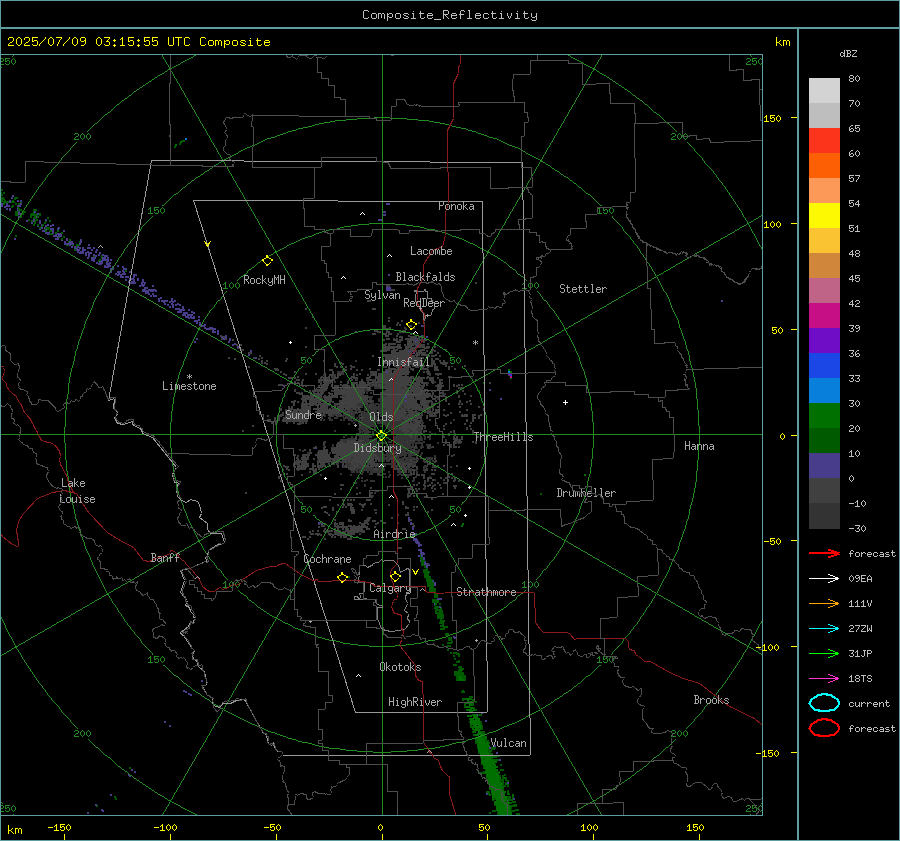Image resolution: width=900 pixels, height=841 pixels.
Task: Select the blue 33–36 dBZ swatch
Action: pyautogui.click(x=824, y=366)
